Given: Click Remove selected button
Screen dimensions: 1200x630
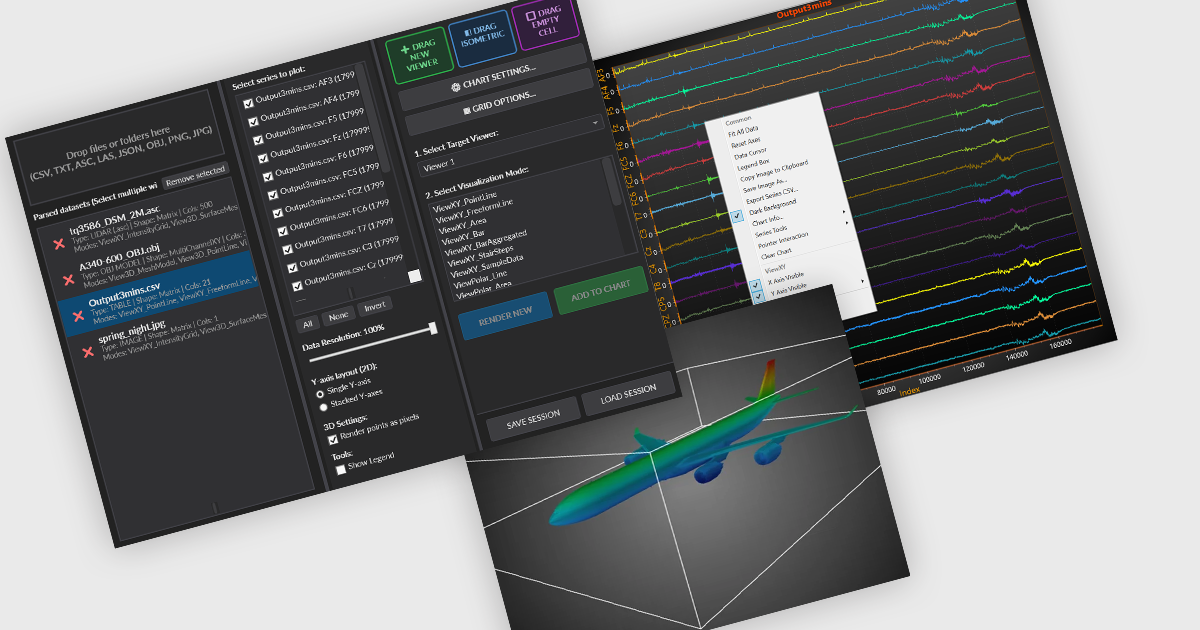Looking at the screenshot, I should tap(195, 176).
